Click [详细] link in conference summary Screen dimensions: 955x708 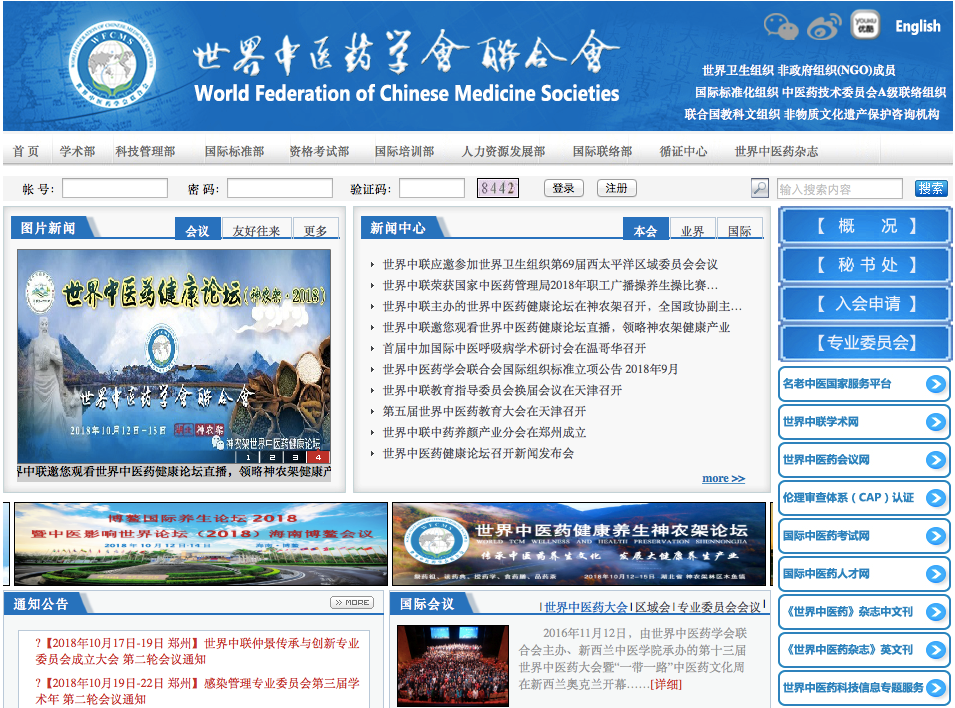tap(666, 684)
